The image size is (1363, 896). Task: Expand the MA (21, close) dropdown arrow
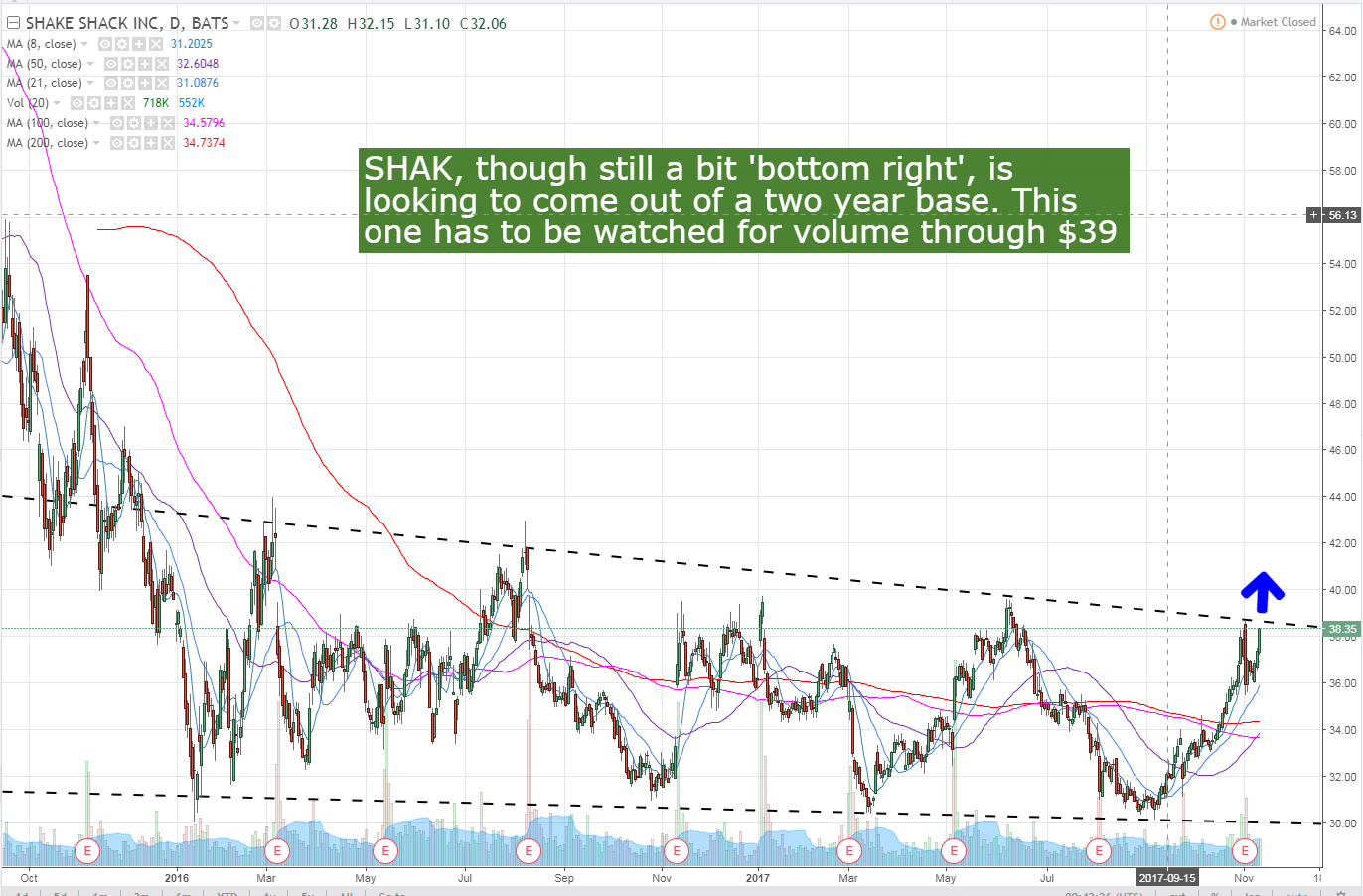[91, 83]
